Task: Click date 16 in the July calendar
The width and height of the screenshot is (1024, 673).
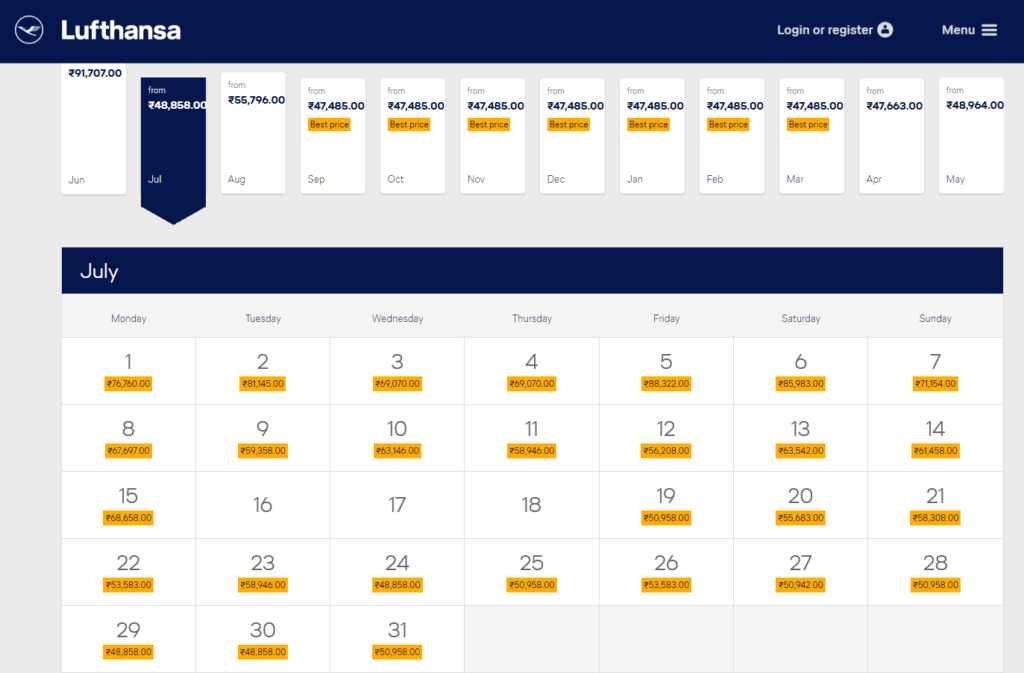Action: coord(263,505)
